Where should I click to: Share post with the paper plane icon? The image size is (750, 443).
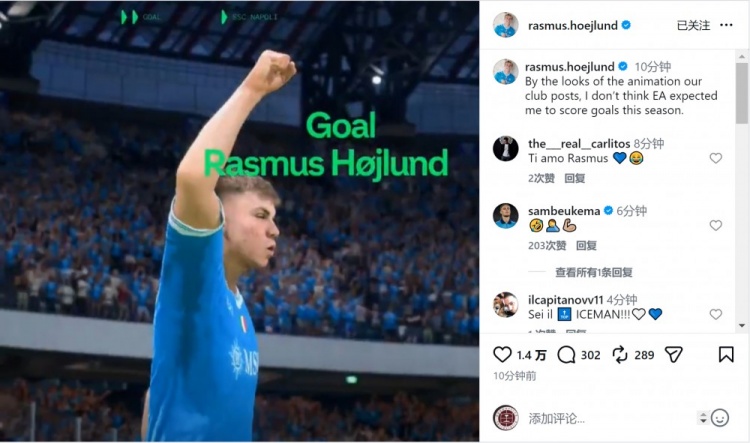click(x=673, y=354)
